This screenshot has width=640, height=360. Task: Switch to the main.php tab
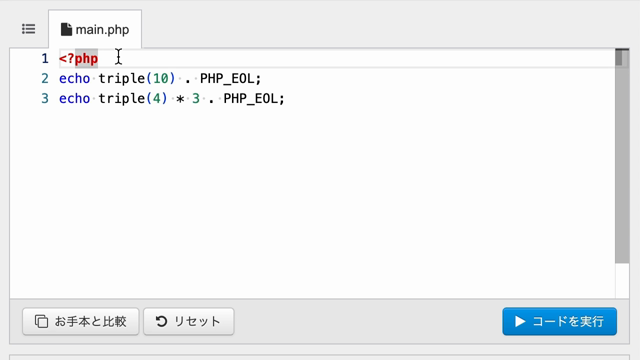point(95,29)
